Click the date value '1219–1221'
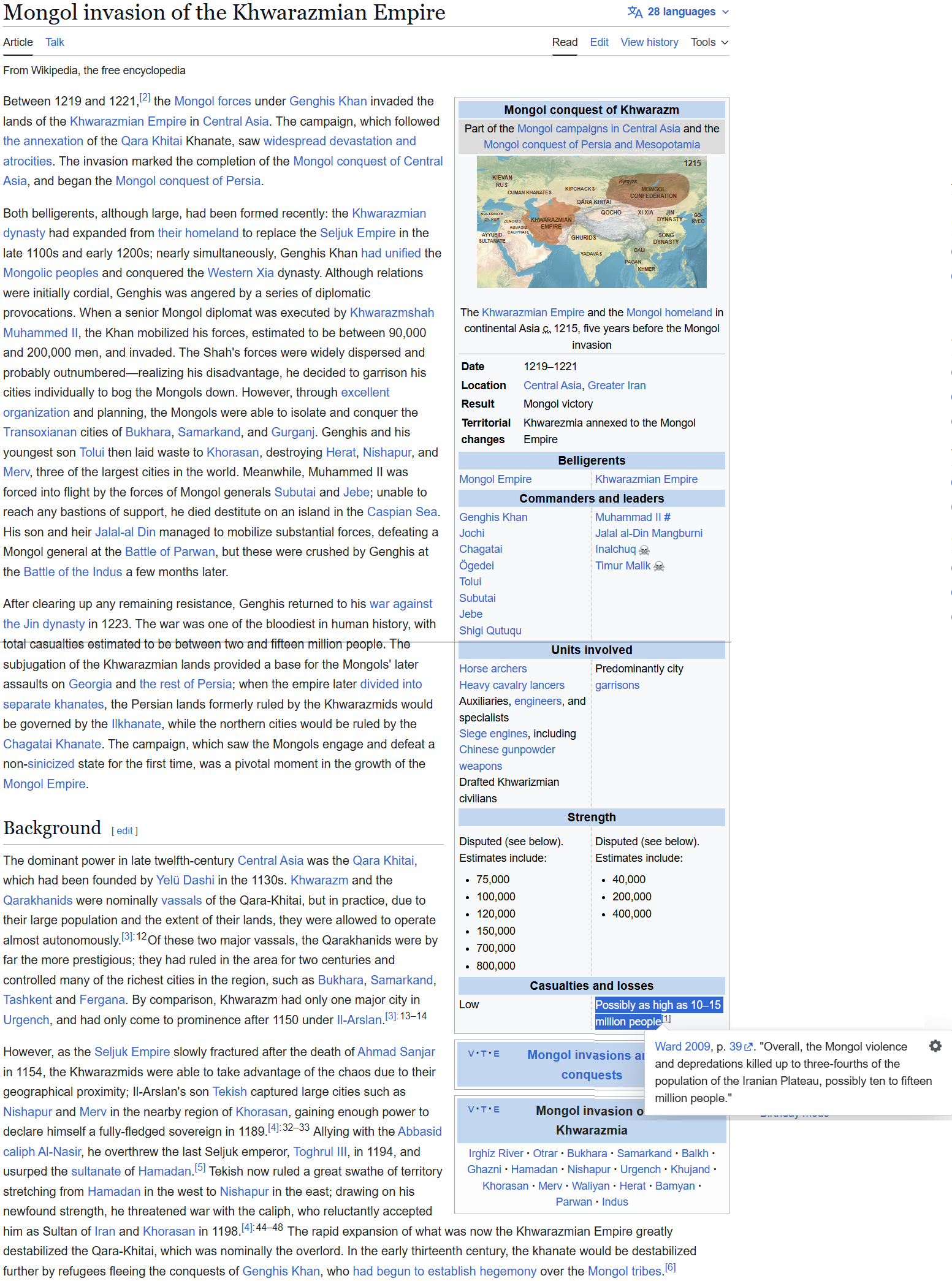The width and height of the screenshot is (952, 1281). click(550, 367)
